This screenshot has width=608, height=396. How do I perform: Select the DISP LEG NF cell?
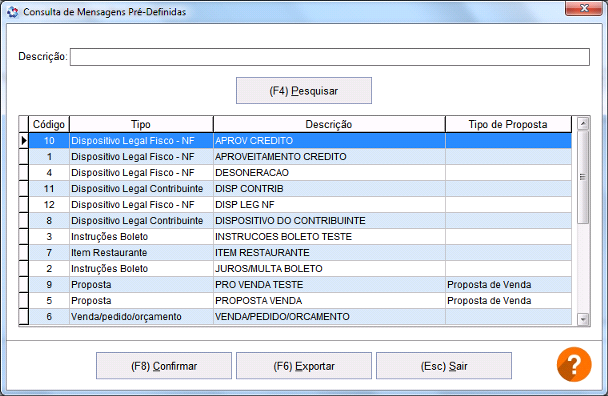point(329,204)
